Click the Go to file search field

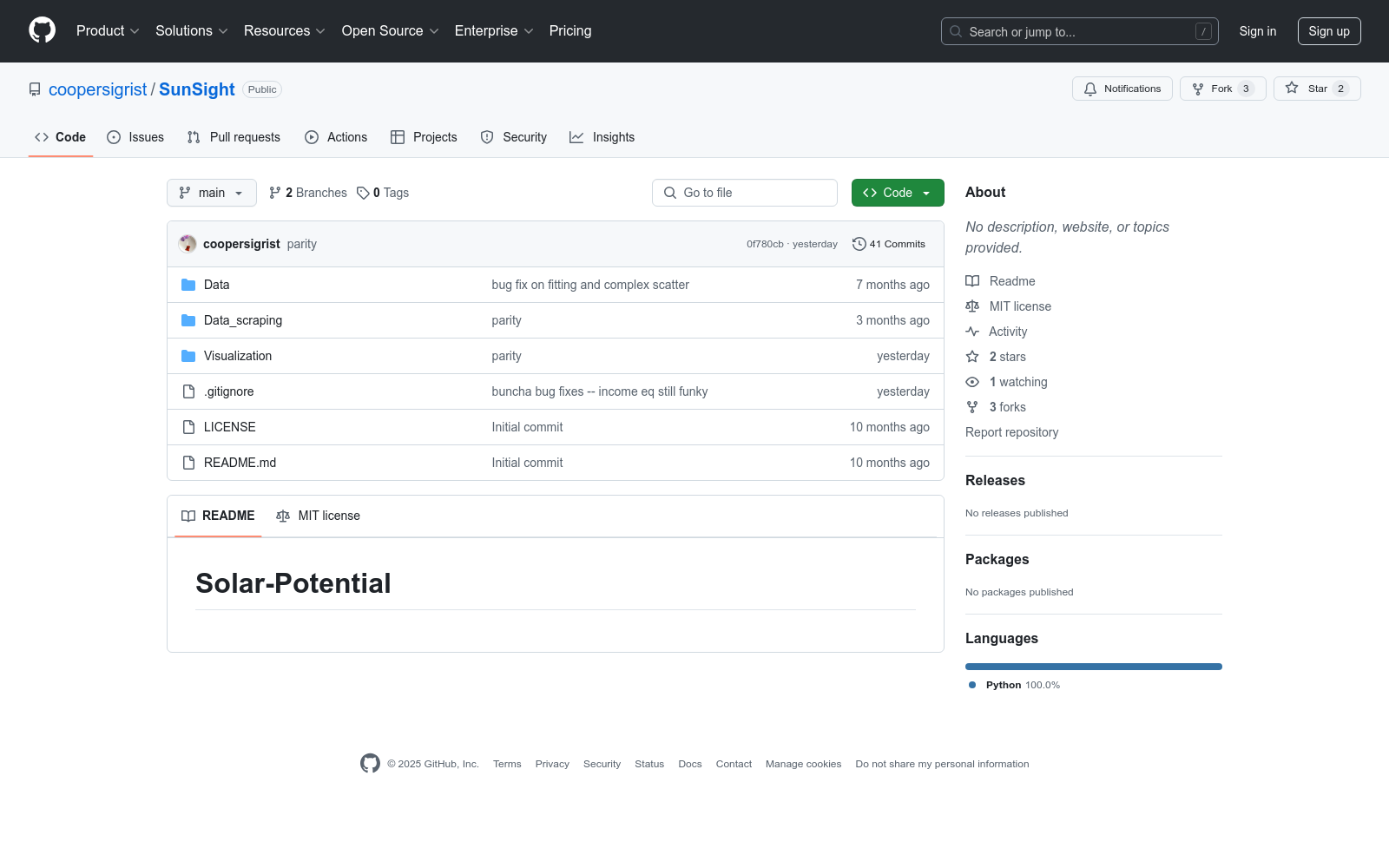tap(745, 193)
